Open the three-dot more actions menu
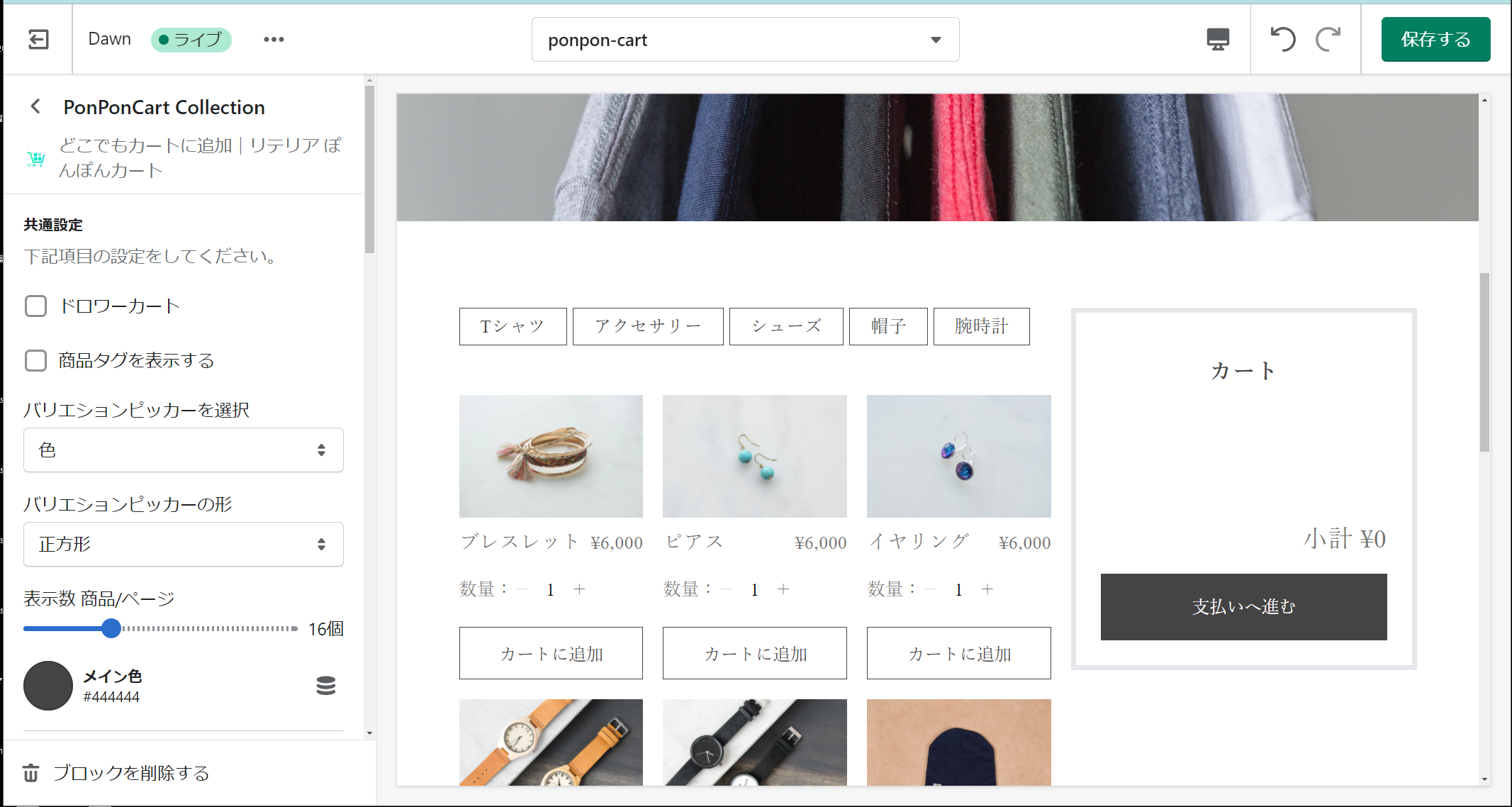 (274, 39)
